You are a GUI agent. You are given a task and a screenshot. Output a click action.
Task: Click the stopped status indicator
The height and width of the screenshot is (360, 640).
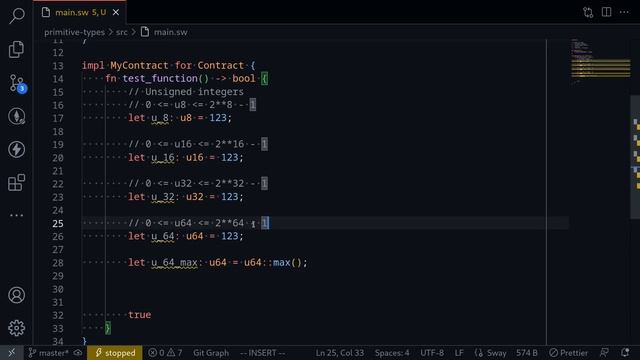click(115, 353)
